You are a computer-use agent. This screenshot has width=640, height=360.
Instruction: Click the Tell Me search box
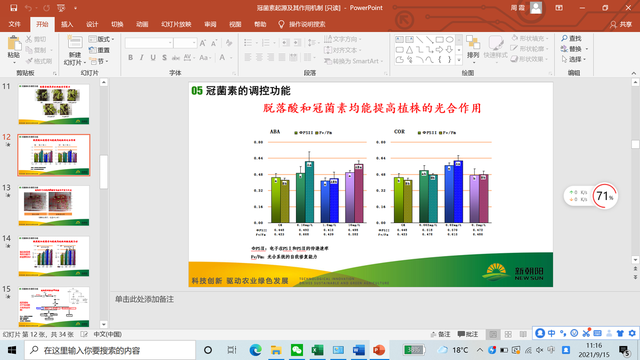(x=302, y=24)
